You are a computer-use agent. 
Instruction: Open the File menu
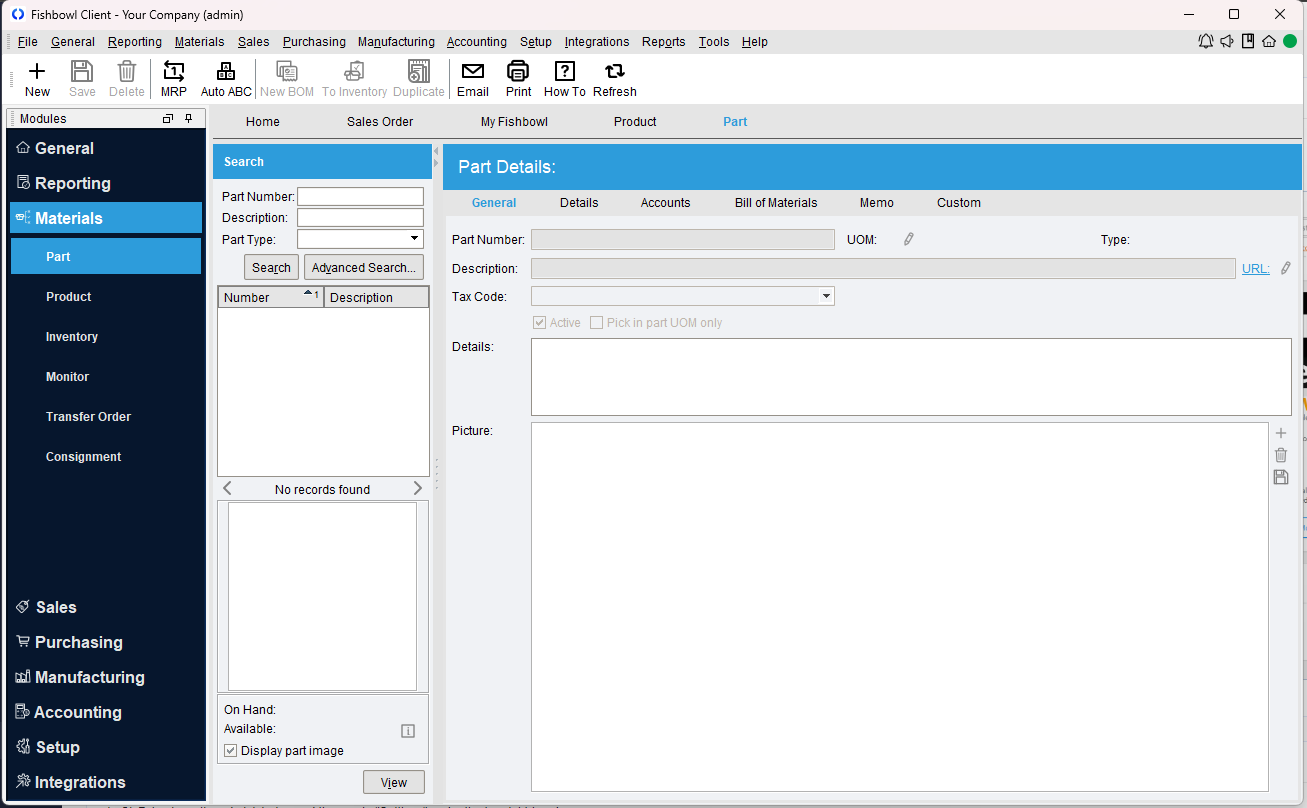[x=27, y=42]
